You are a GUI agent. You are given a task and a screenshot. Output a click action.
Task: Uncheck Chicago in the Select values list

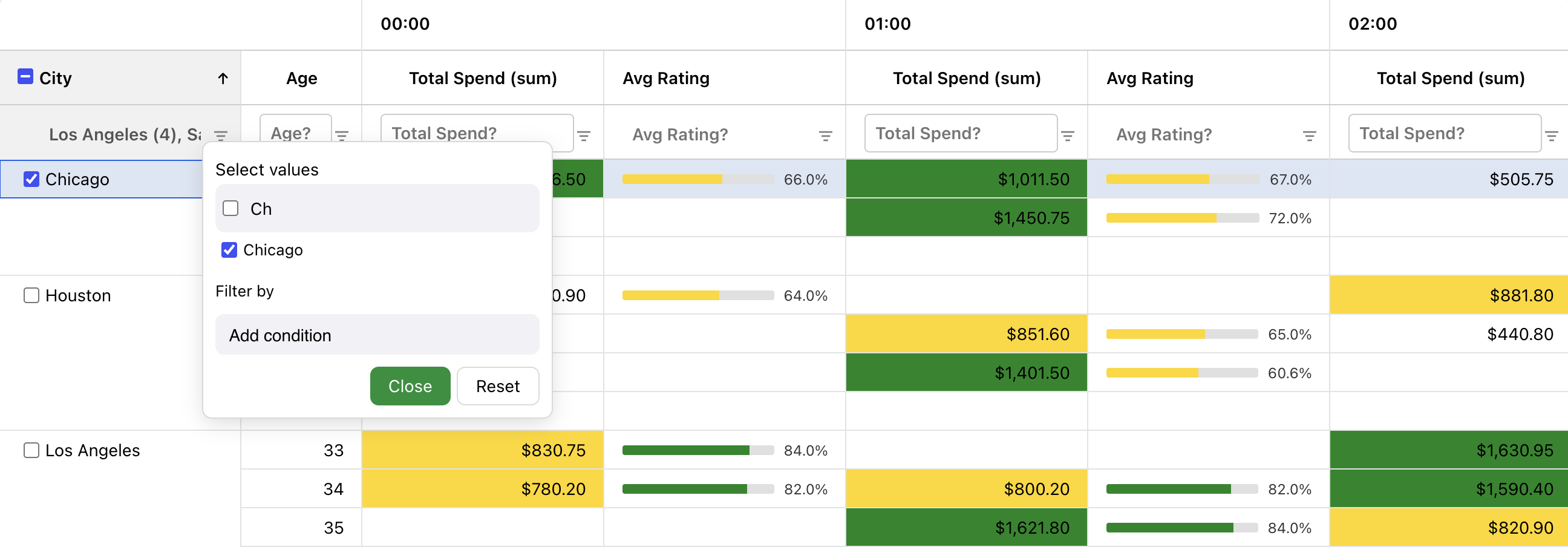click(229, 251)
